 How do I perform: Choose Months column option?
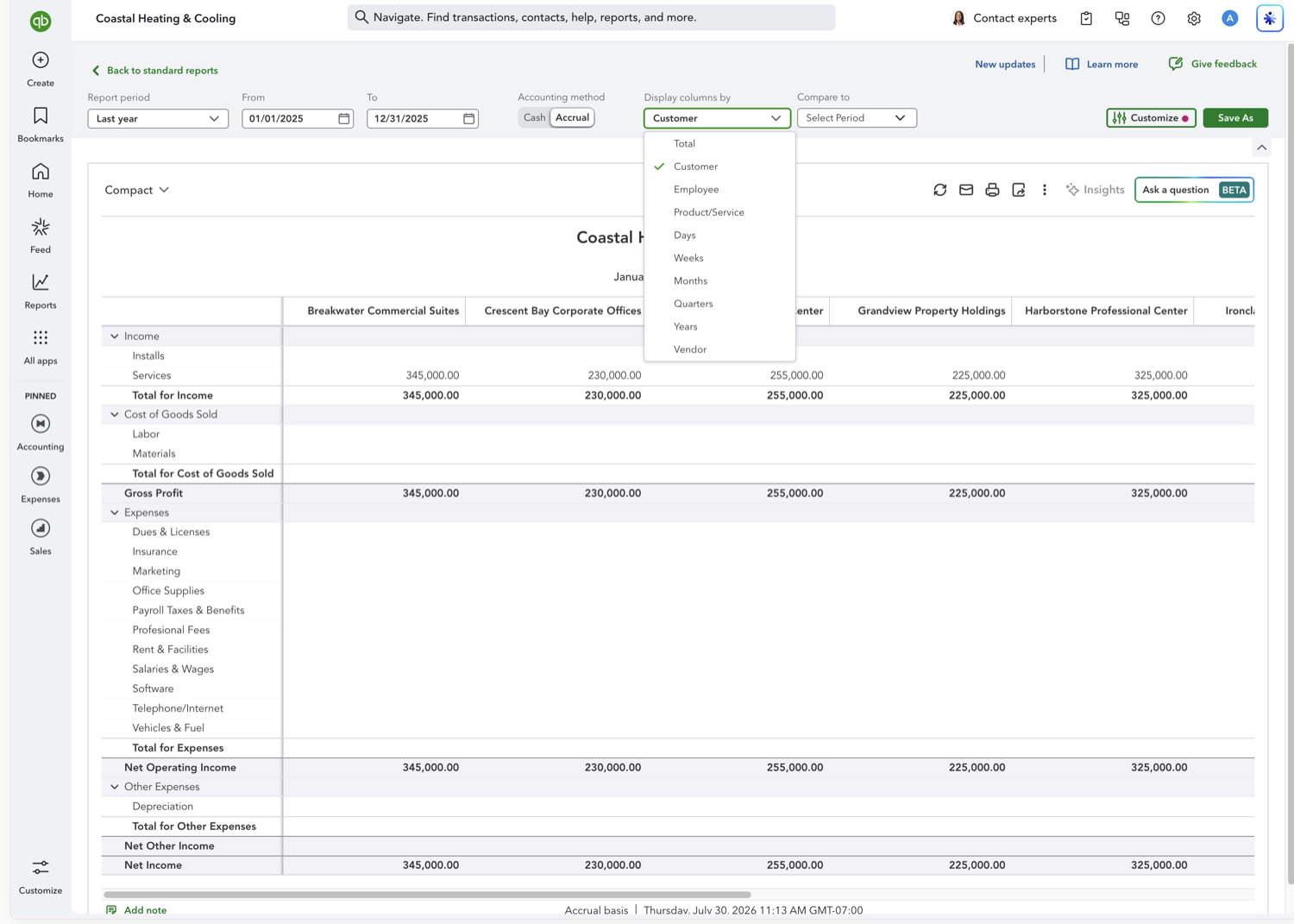click(719, 280)
